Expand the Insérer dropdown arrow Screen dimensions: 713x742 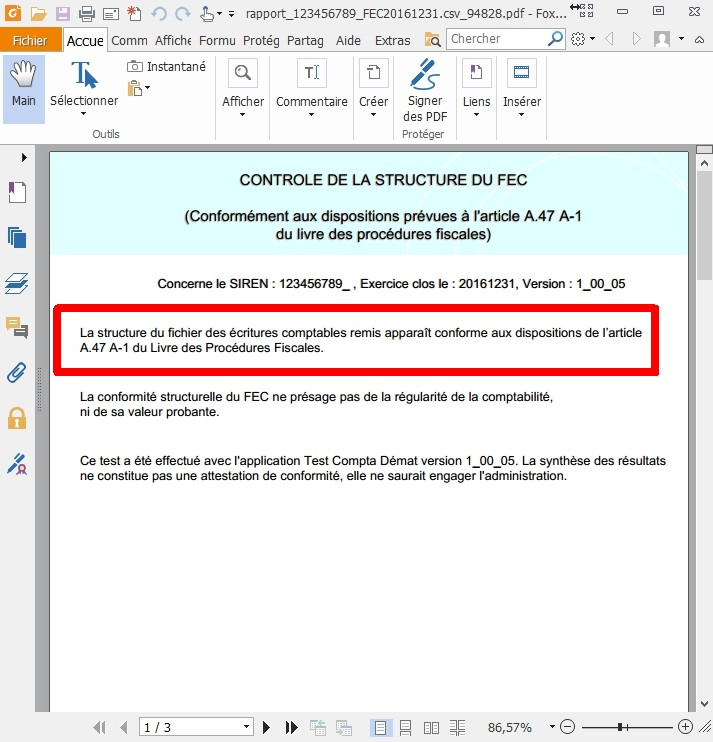[521, 115]
